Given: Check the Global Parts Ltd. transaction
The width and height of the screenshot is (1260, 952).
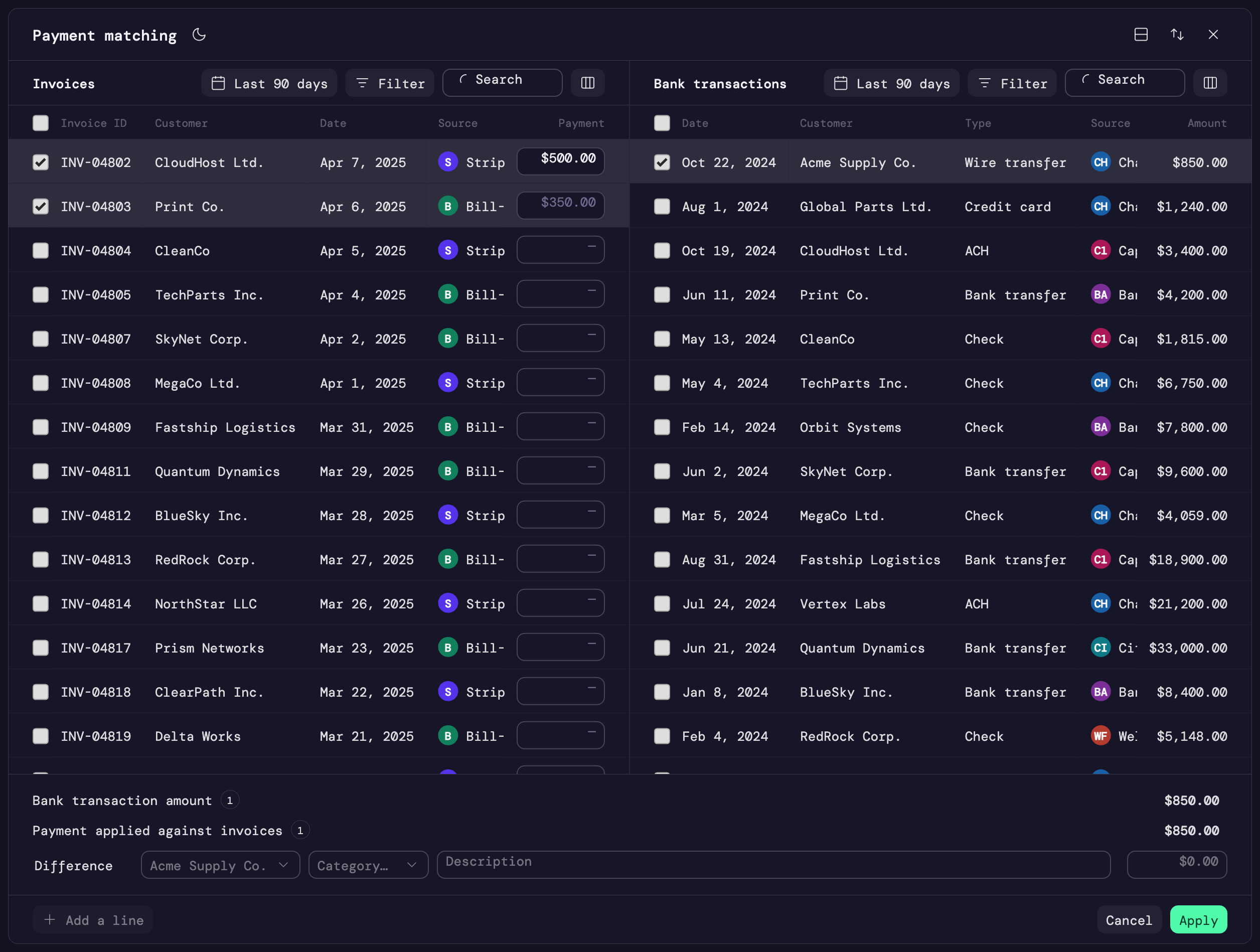Looking at the screenshot, I should (x=662, y=206).
